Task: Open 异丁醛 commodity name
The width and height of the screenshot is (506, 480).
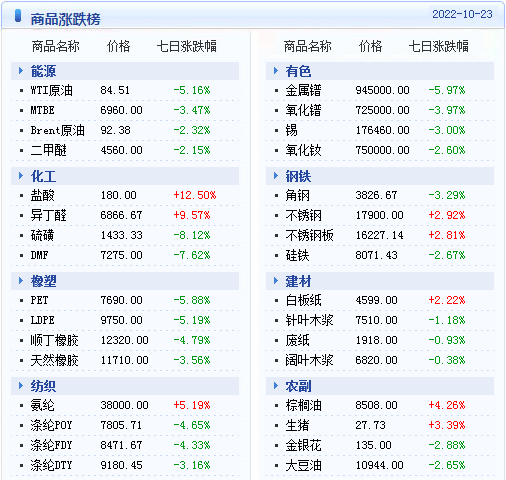Action: pos(48,215)
